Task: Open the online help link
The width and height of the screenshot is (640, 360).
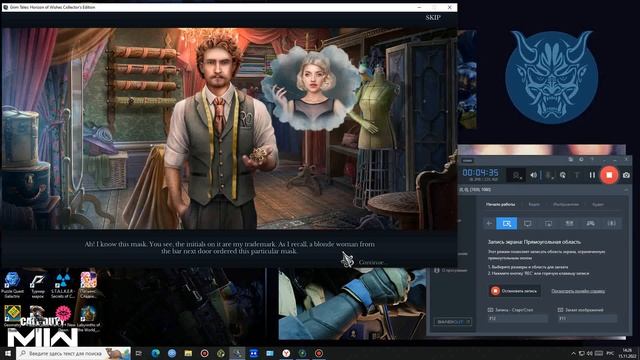Action: tap(578, 291)
